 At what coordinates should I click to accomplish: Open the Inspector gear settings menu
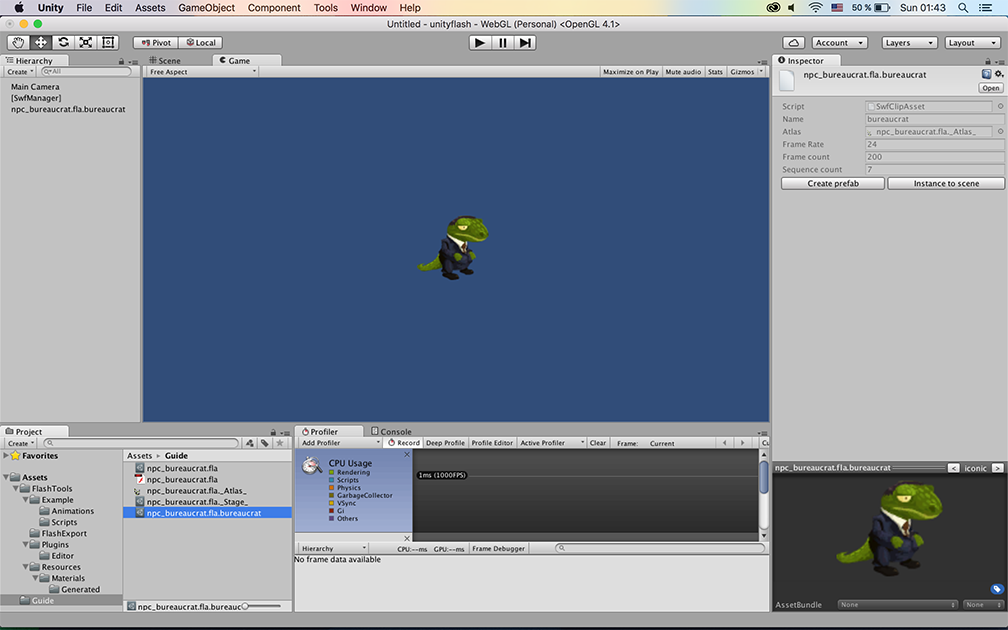coord(998,74)
